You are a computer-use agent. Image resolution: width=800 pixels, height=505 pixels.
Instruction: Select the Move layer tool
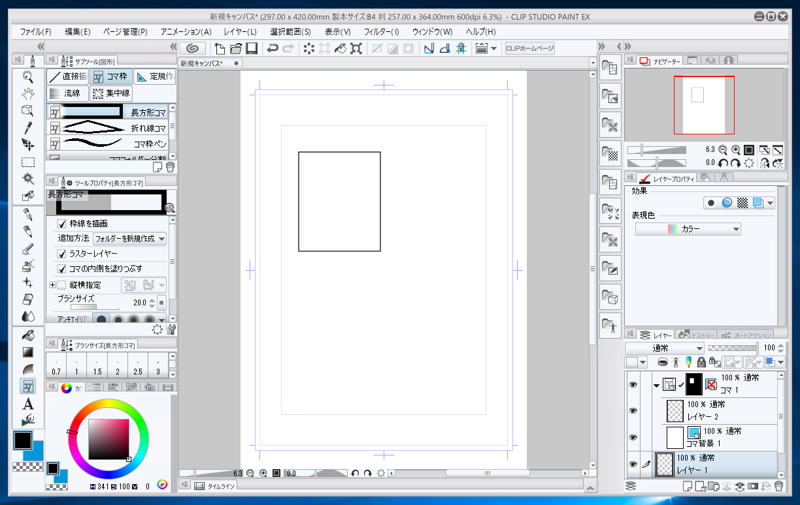coord(28,145)
